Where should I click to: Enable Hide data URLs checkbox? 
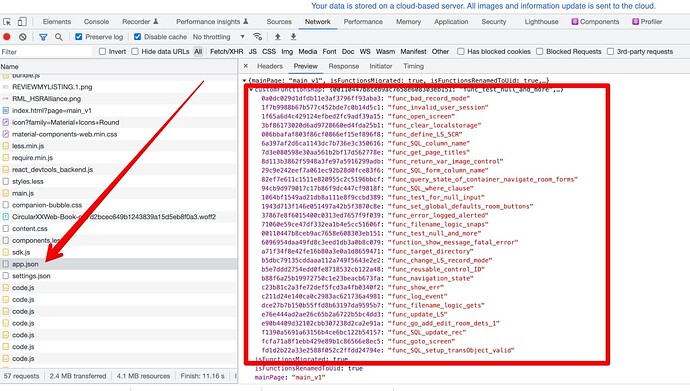[135, 51]
